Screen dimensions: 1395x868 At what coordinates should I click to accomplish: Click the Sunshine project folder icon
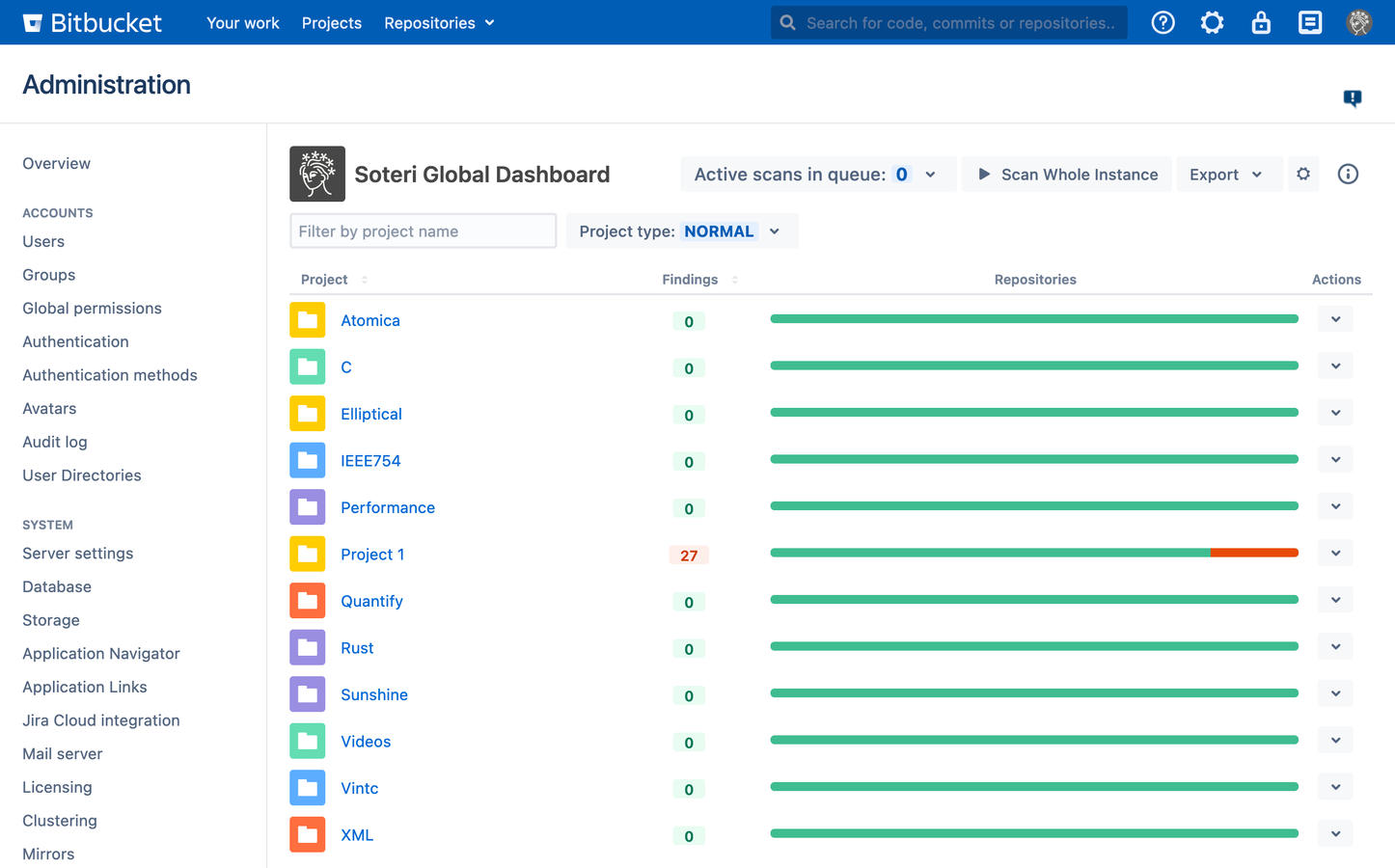[x=308, y=694]
